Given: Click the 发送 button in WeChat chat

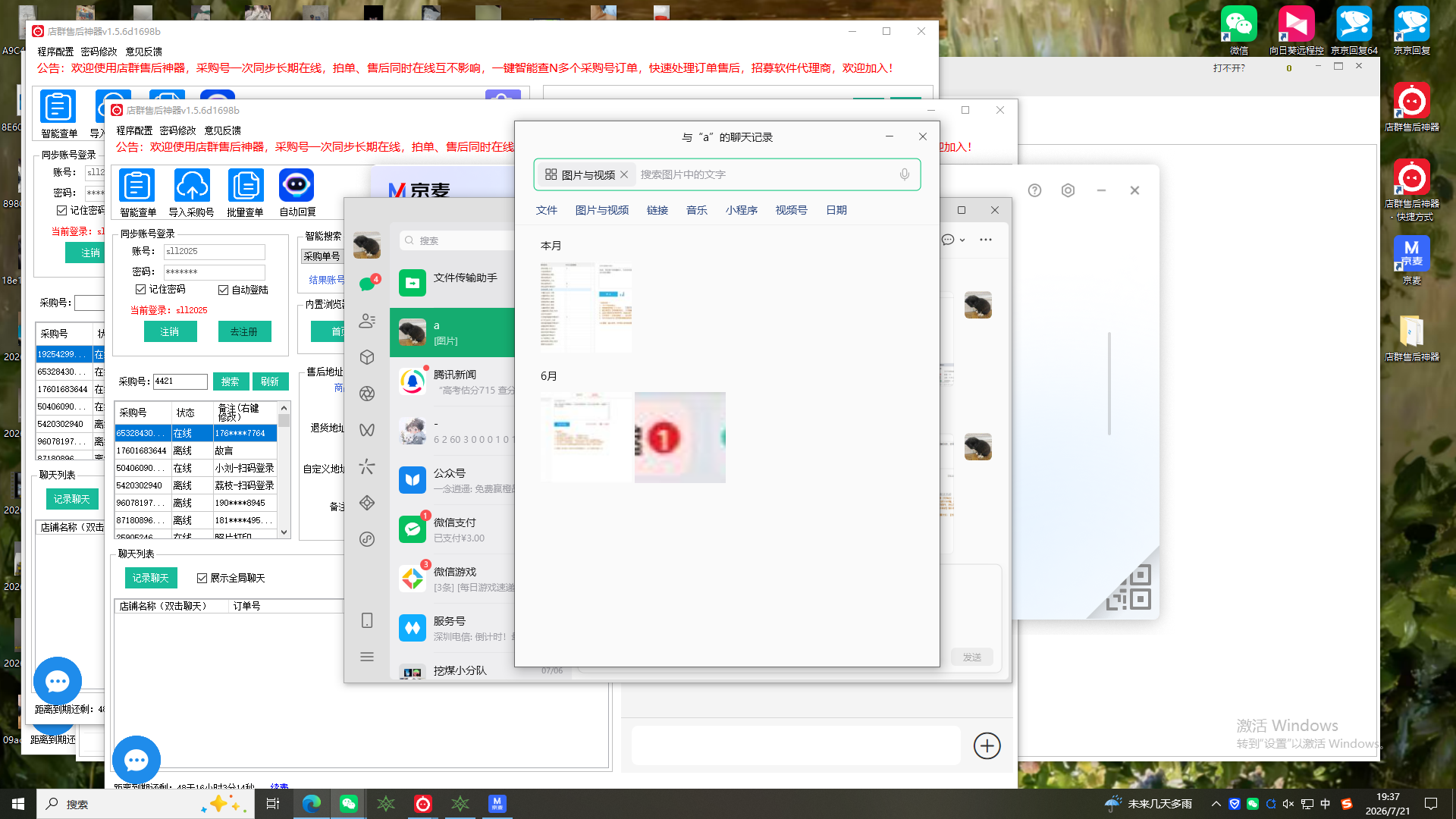Looking at the screenshot, I should 972,657.
